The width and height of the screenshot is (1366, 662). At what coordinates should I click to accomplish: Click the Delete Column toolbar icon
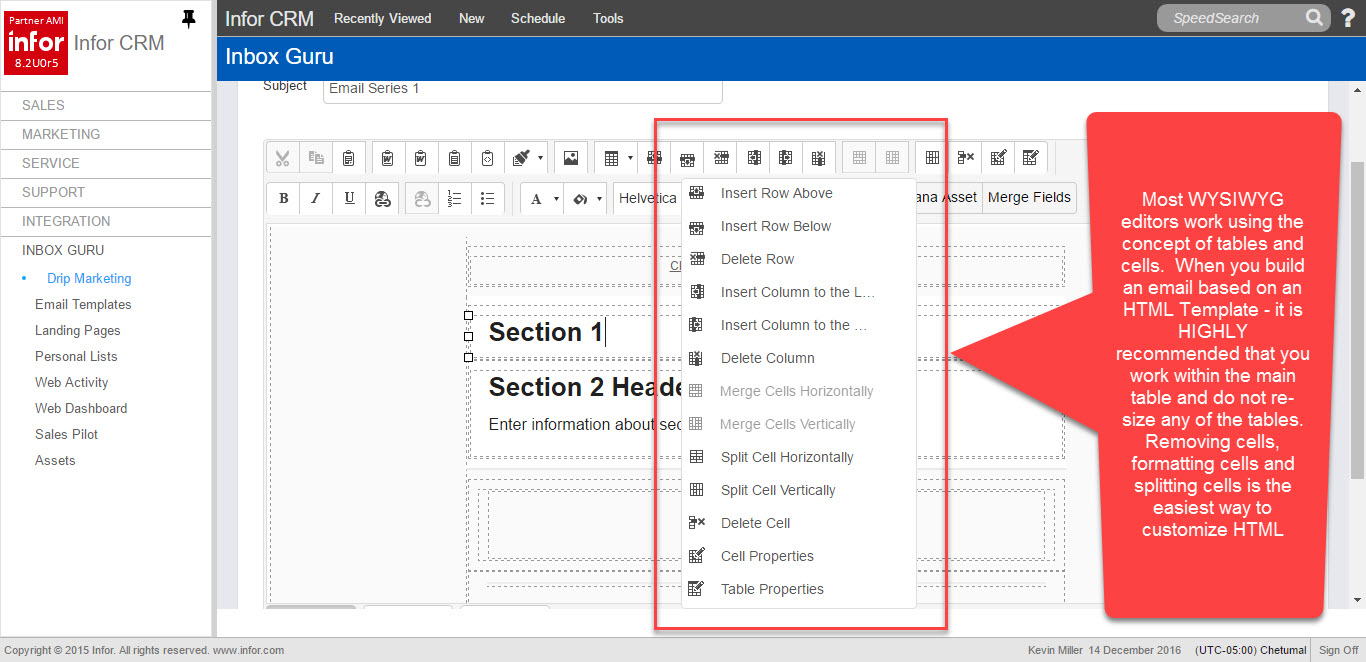818,158
